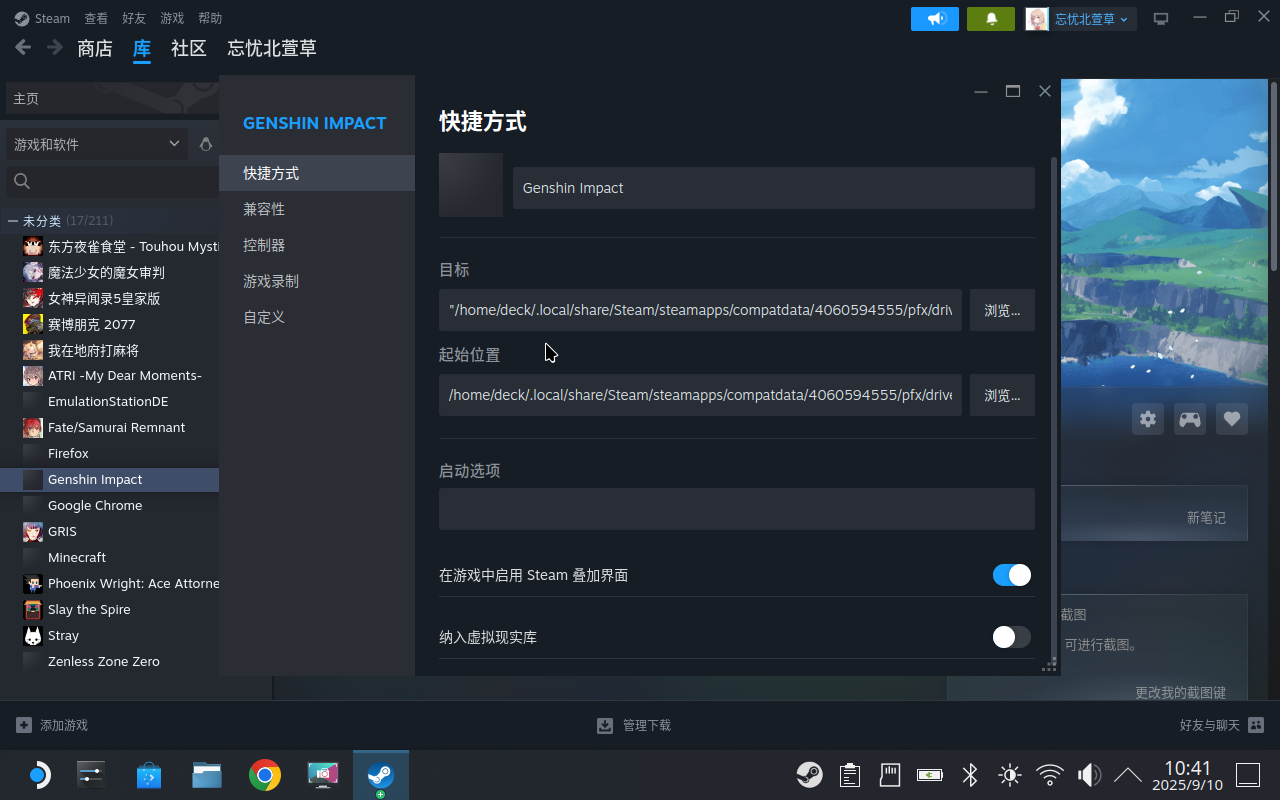Open the 忘忧北萱草 account dropdown
The image size is (1280, 800).
(1081, 19)
